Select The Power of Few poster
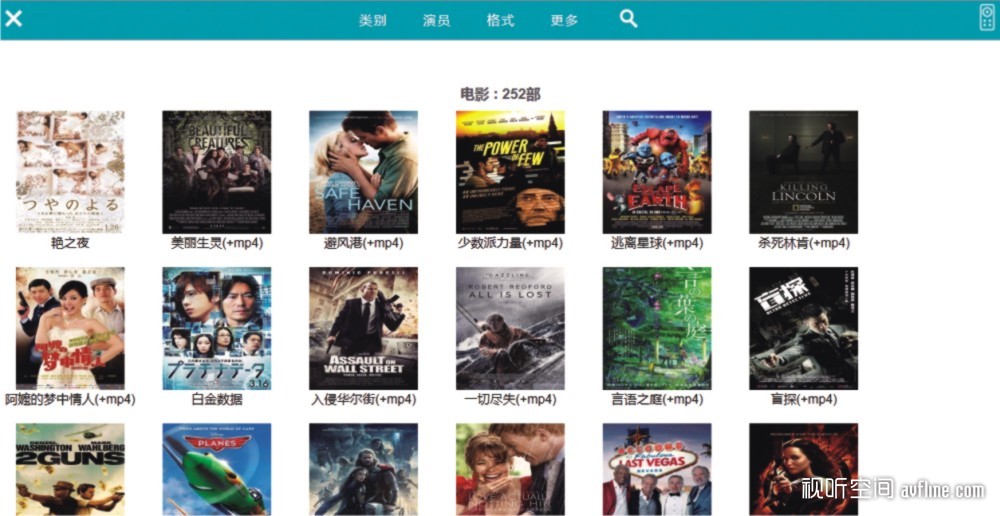 510,172
